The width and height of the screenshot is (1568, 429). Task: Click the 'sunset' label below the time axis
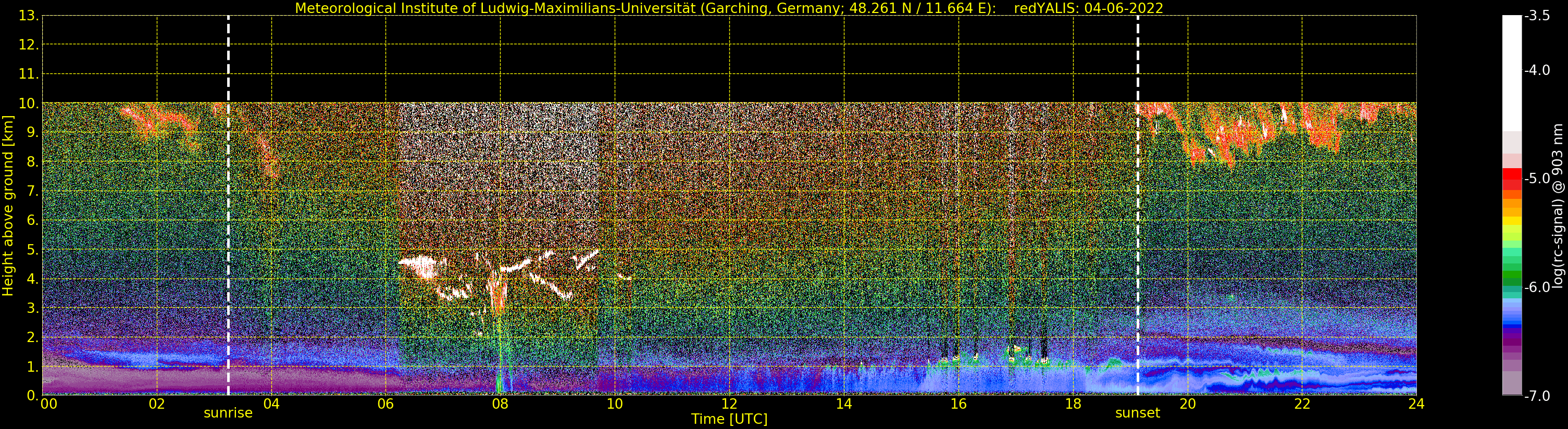1138,413
